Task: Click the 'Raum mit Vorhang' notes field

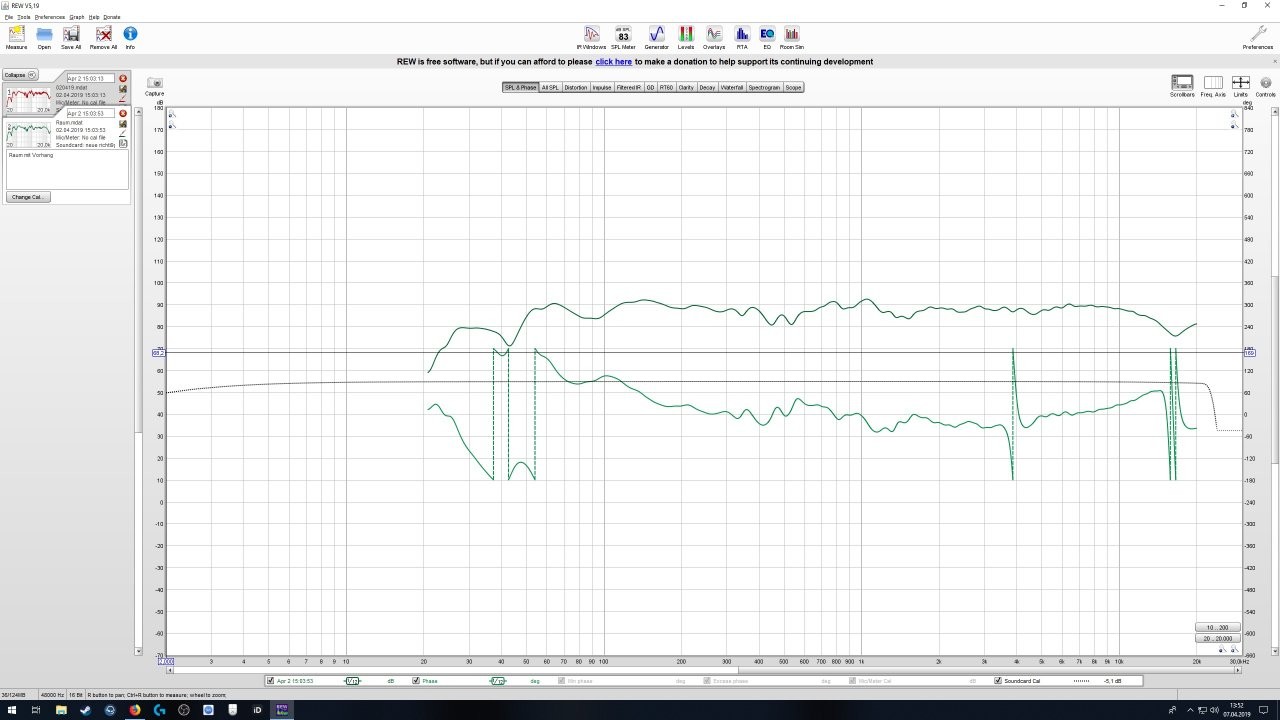Action: click(x=68, y=169)
